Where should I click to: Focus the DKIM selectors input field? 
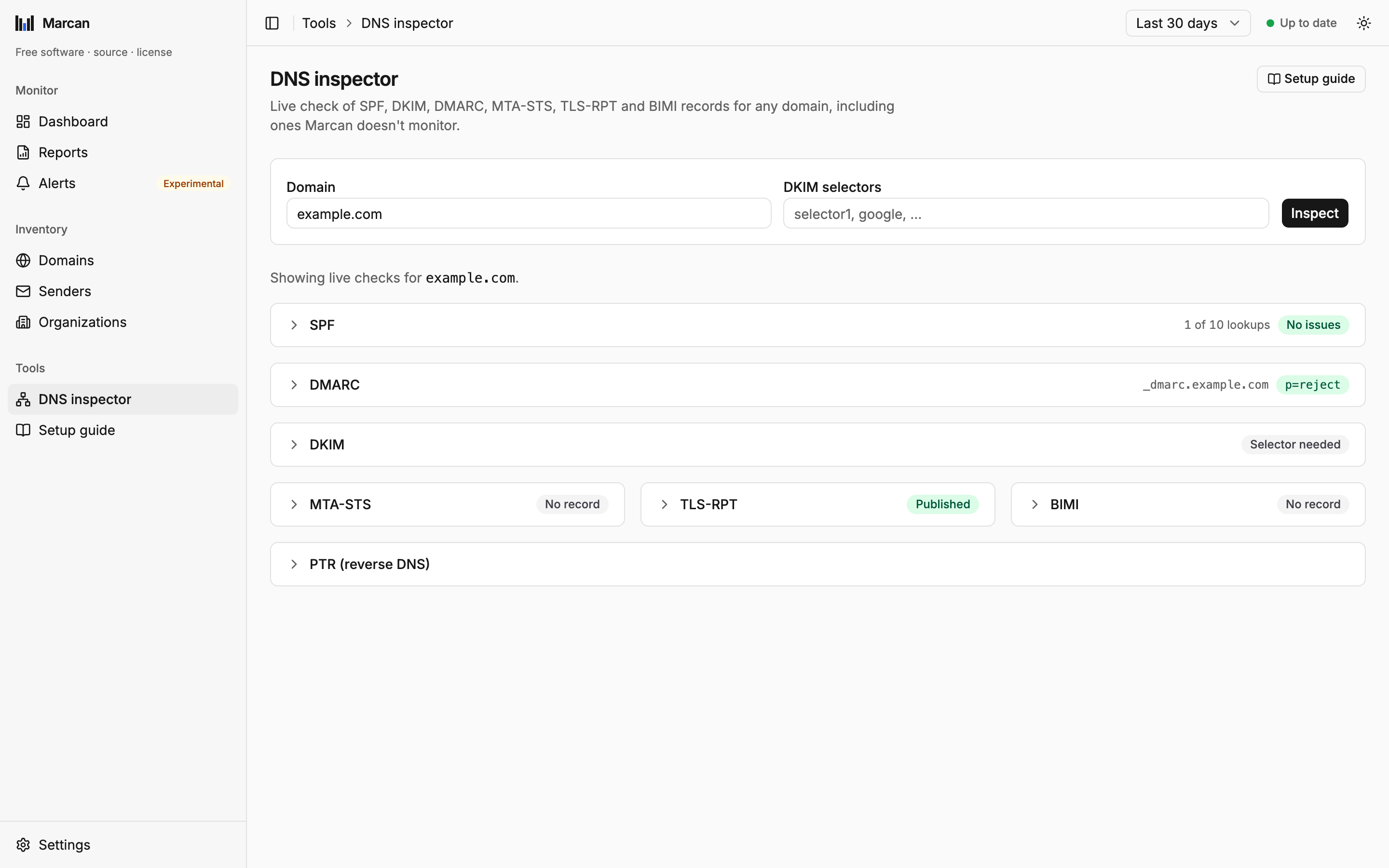(x=1026, y=214)
